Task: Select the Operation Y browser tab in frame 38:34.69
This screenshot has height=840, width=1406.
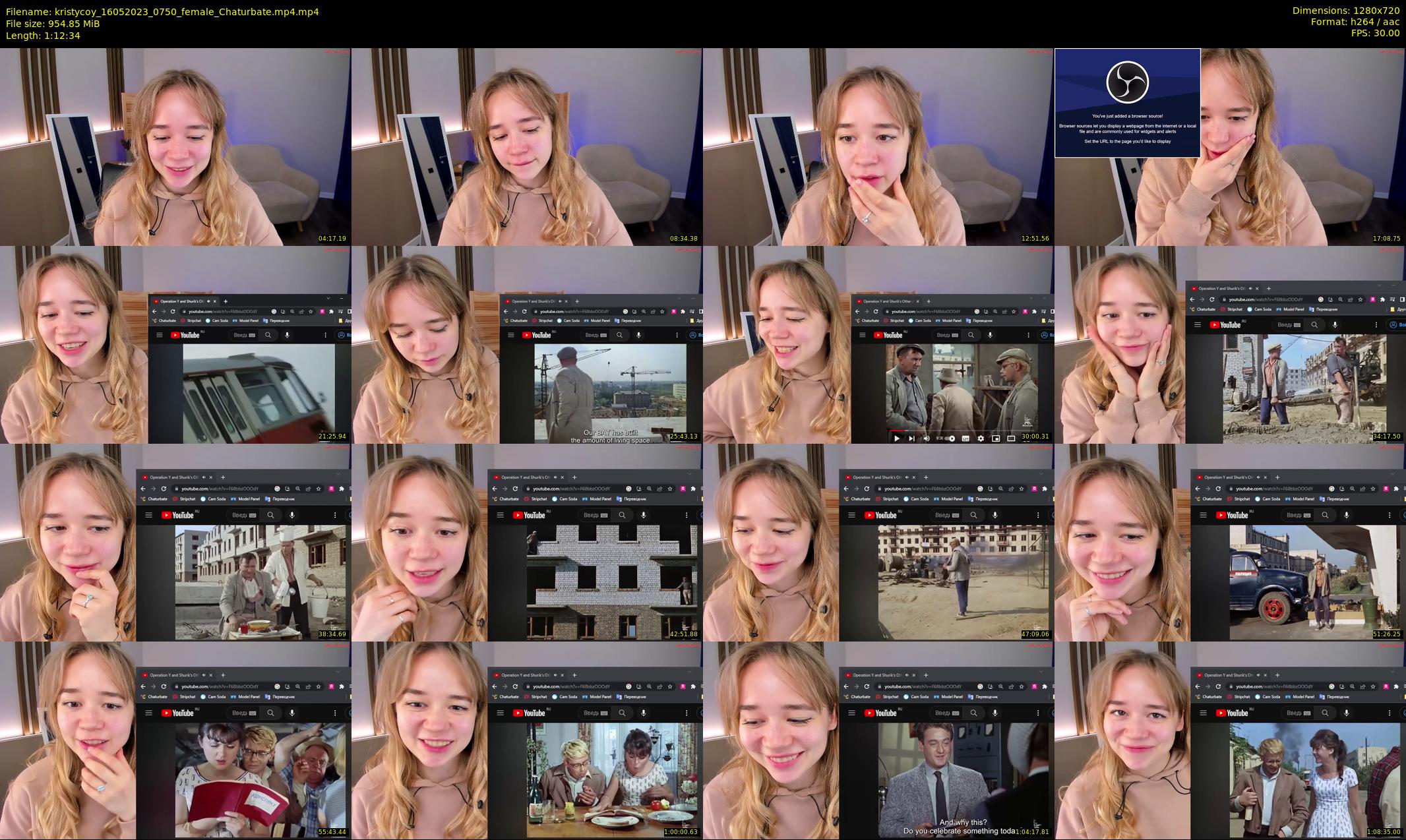Action: coord(172,477)
